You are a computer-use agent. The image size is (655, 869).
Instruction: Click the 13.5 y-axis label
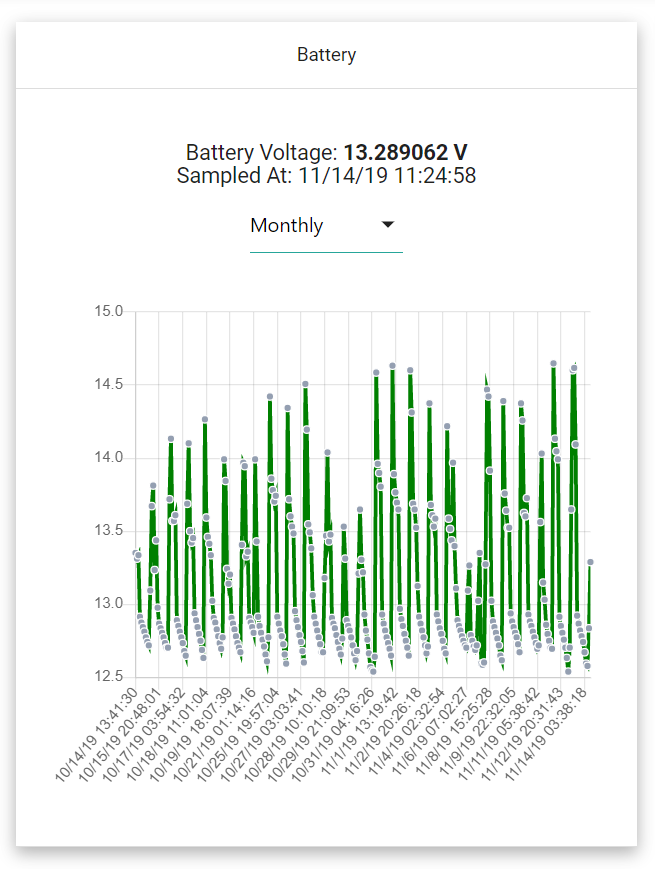tap(109, 530)
